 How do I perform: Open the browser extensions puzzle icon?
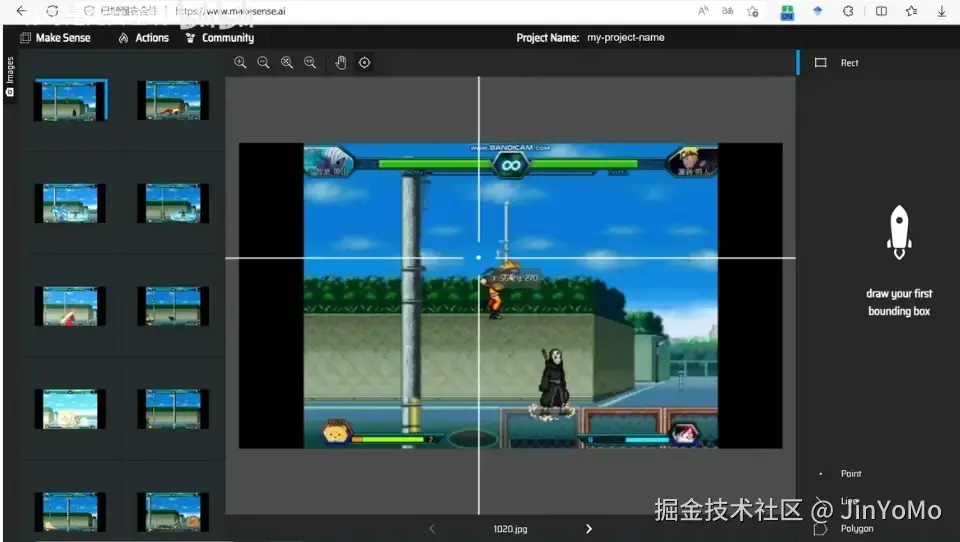[848, 10]
